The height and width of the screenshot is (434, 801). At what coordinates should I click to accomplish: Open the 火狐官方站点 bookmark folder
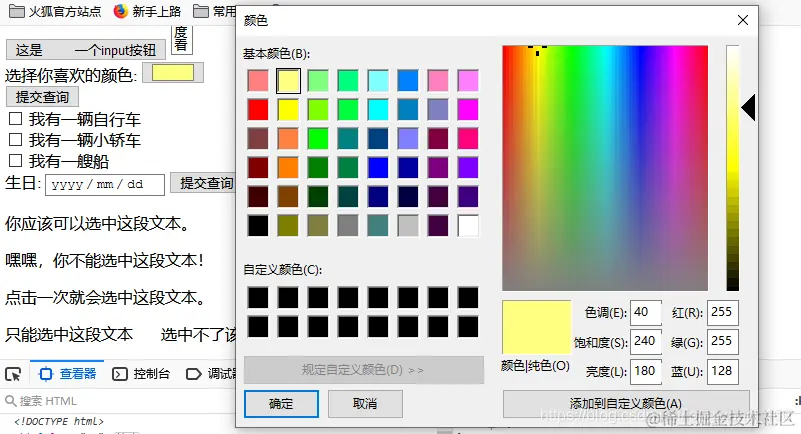(x=55, y=11)
